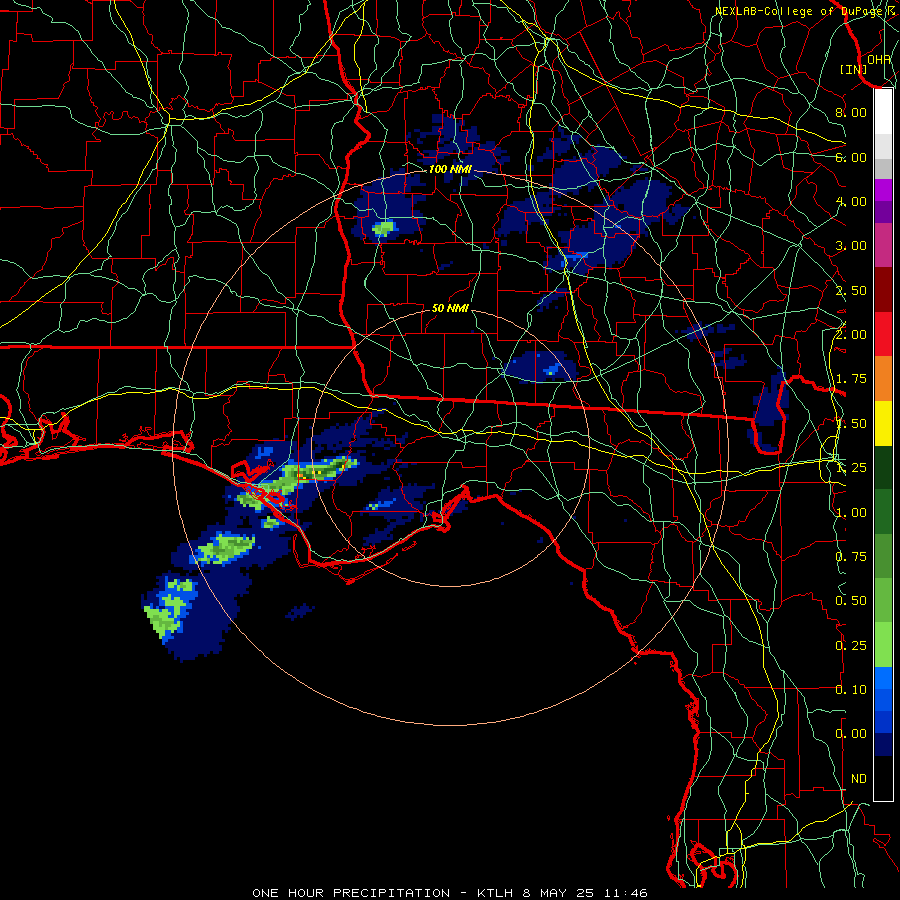
Task: Click the 0.10 legend value
Action: [851, 690]
